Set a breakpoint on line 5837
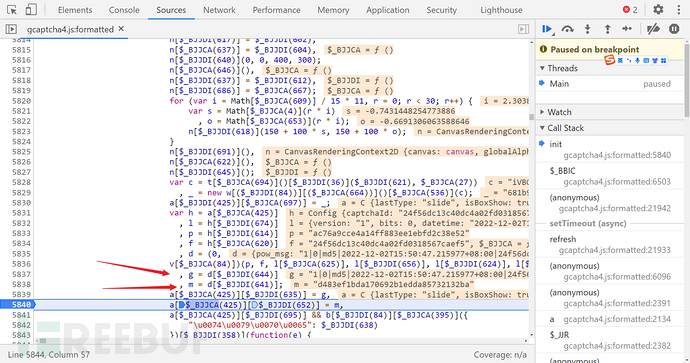 21,274
